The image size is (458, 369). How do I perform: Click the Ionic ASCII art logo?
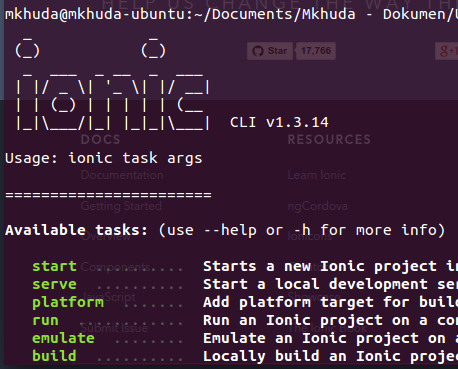113,84
